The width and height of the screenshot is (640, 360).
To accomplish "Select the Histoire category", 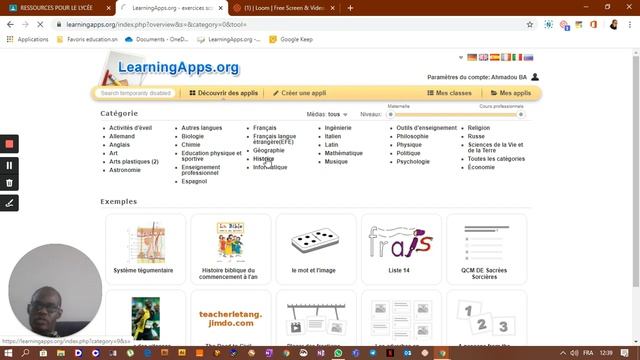I will tap(263, 159).
